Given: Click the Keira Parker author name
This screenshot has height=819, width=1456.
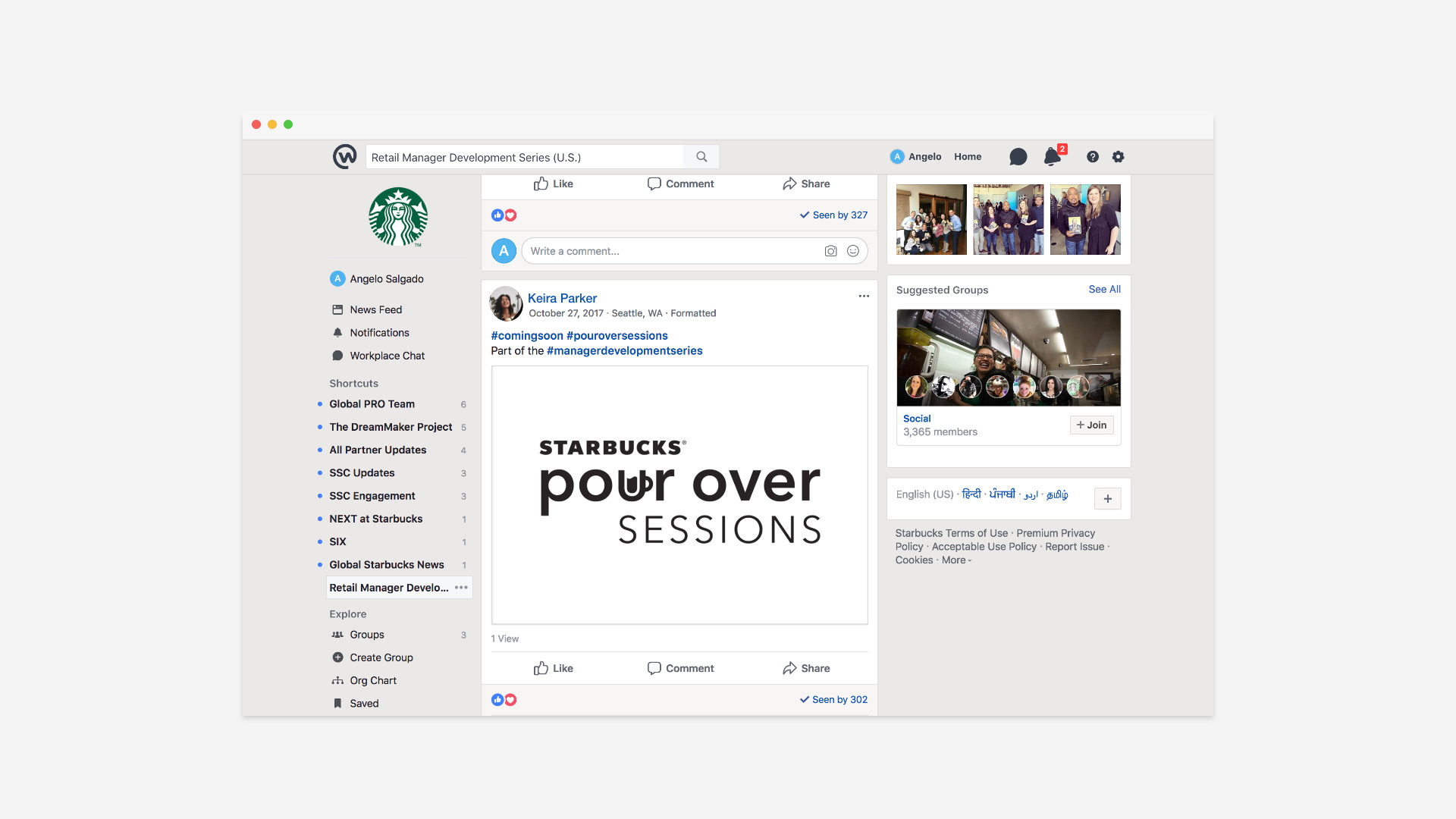Looking at the screenshot, I should [562, 299].
